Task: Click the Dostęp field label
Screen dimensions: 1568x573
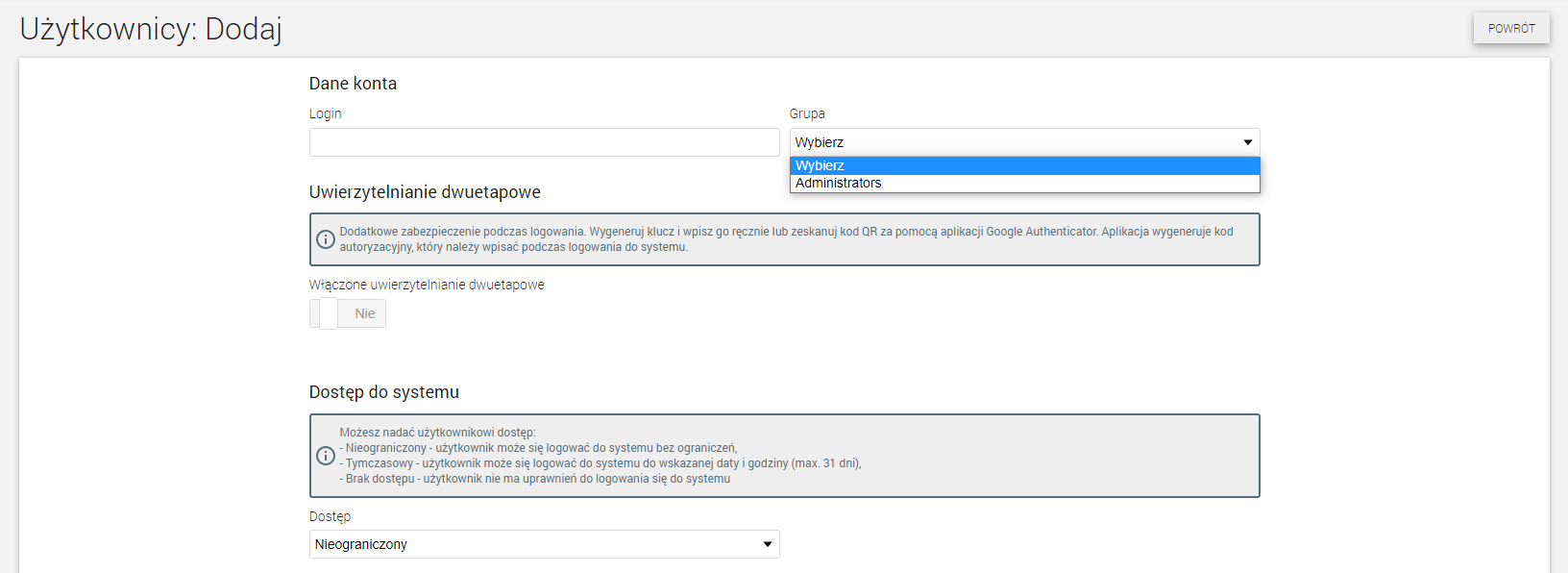Action: pyautogui.click(x=330, y=516)
